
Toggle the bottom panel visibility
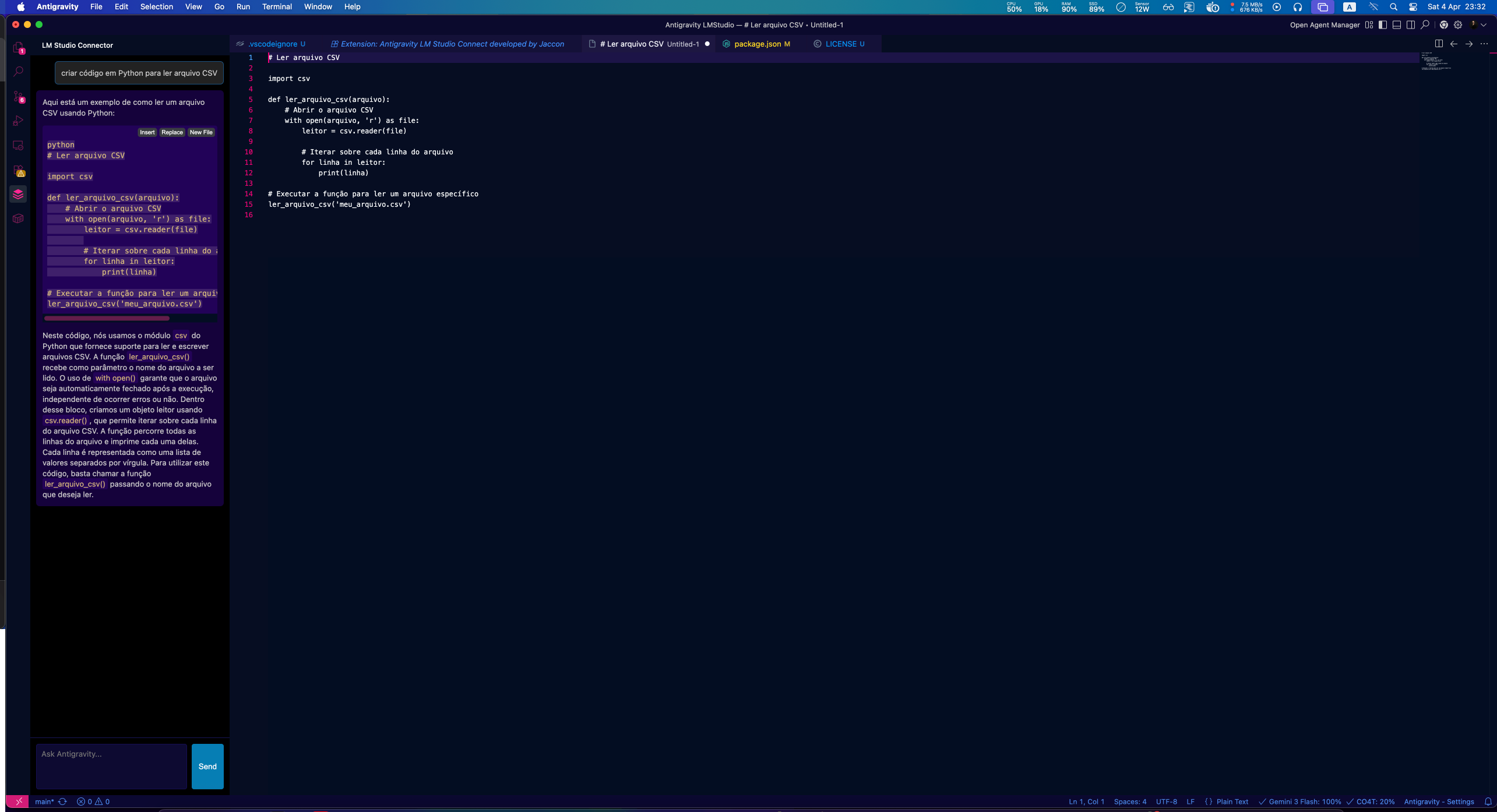click(1397, 25)
